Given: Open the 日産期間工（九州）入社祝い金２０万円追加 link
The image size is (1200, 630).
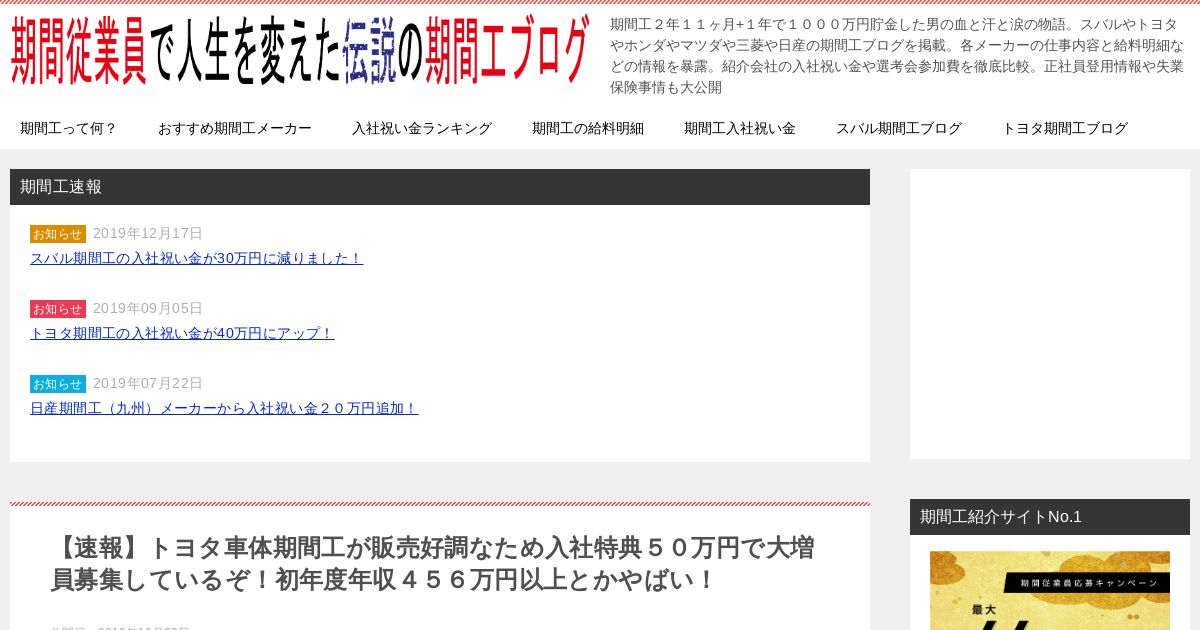Looking at the screenshot, I should (224, 408).
